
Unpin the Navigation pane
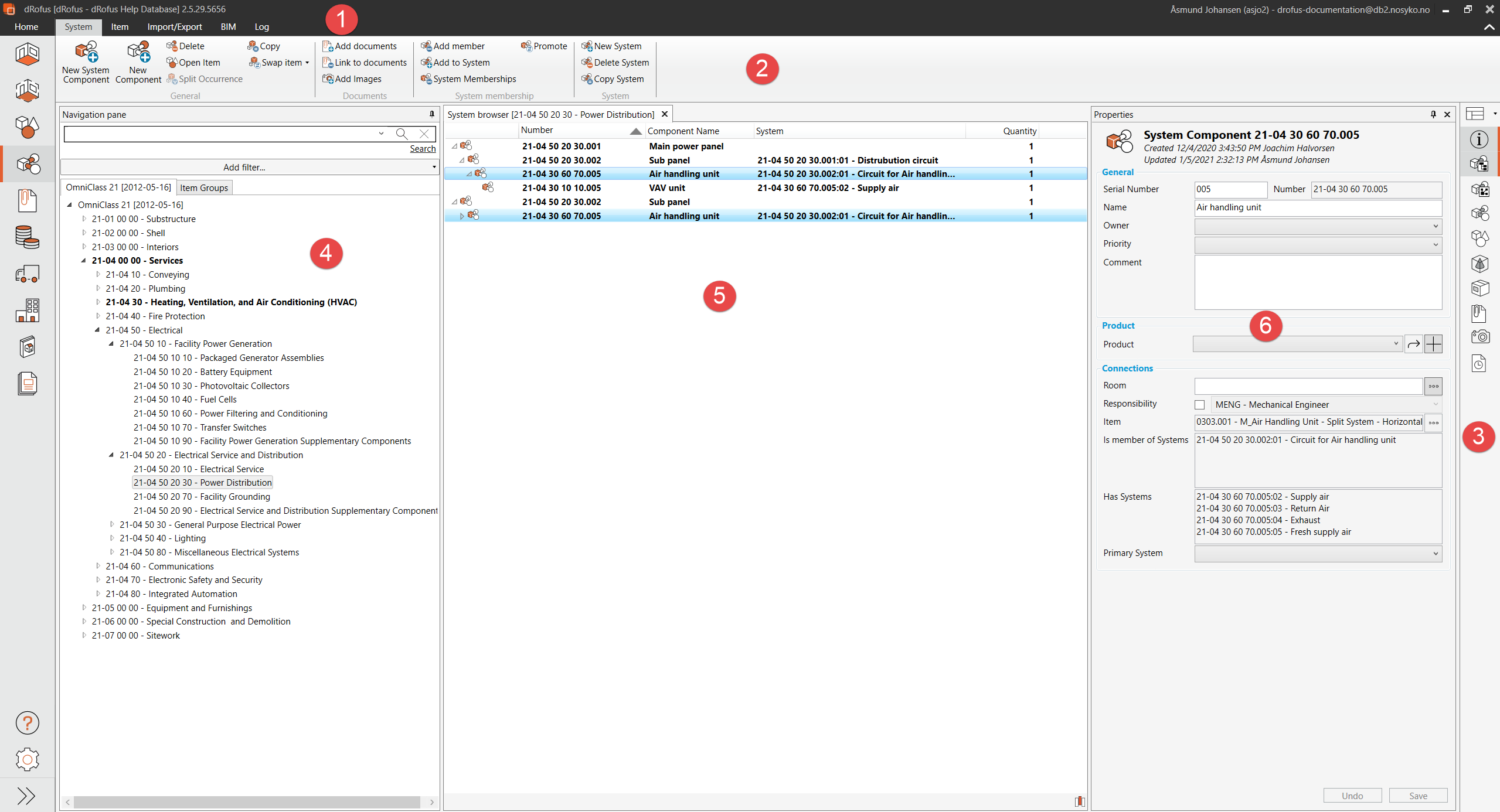click(x=431, y=114)
